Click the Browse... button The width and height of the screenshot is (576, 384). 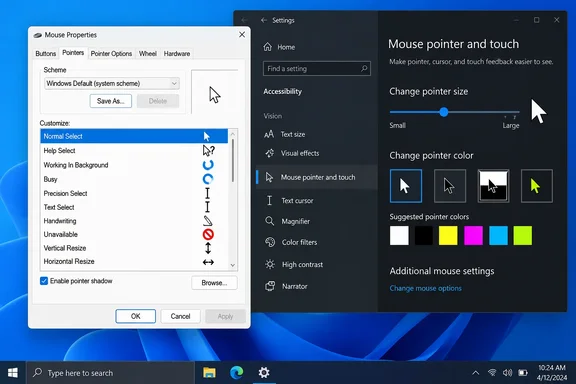[214, 283]
